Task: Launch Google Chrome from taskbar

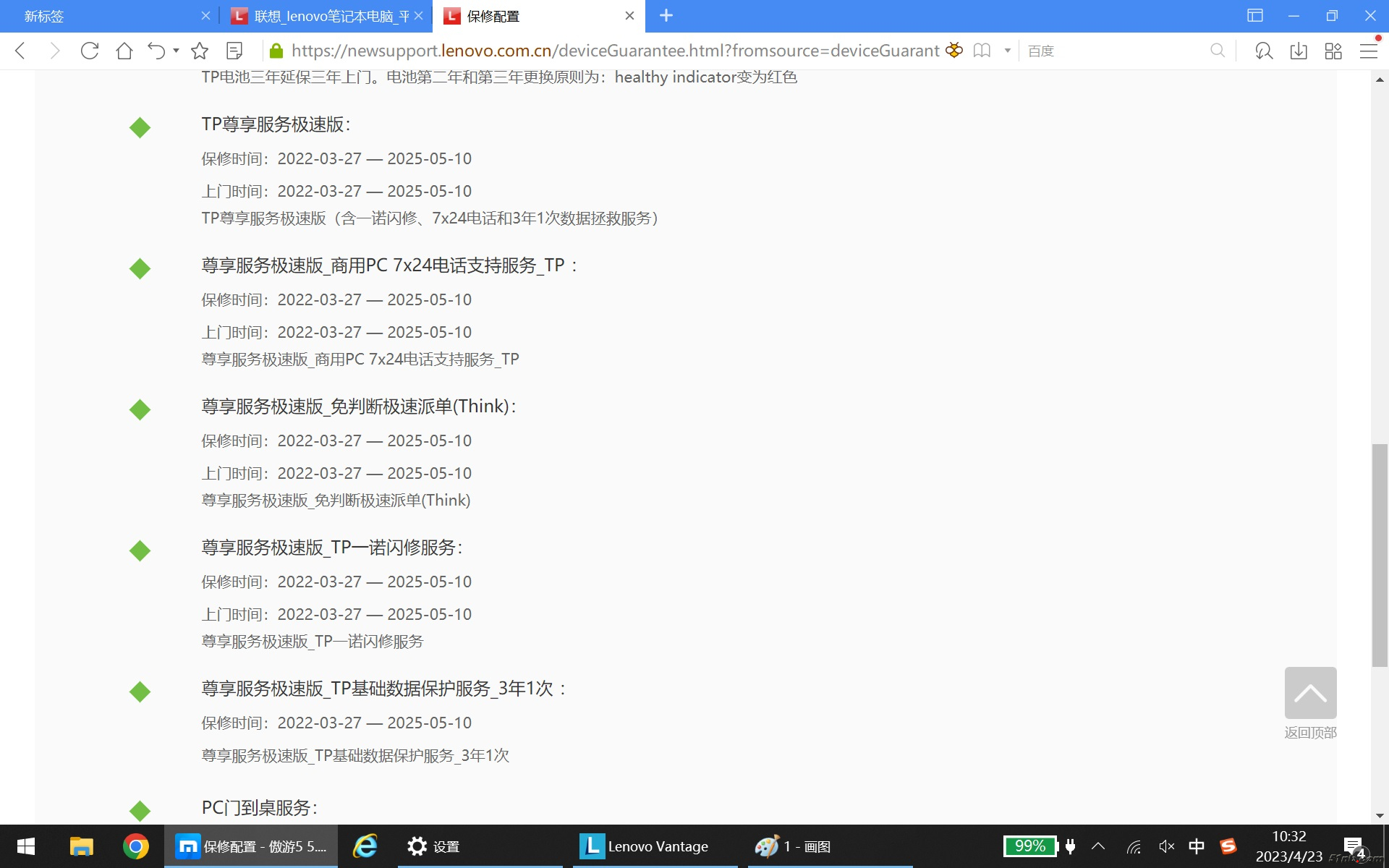Action: click(x=135, y=846)
